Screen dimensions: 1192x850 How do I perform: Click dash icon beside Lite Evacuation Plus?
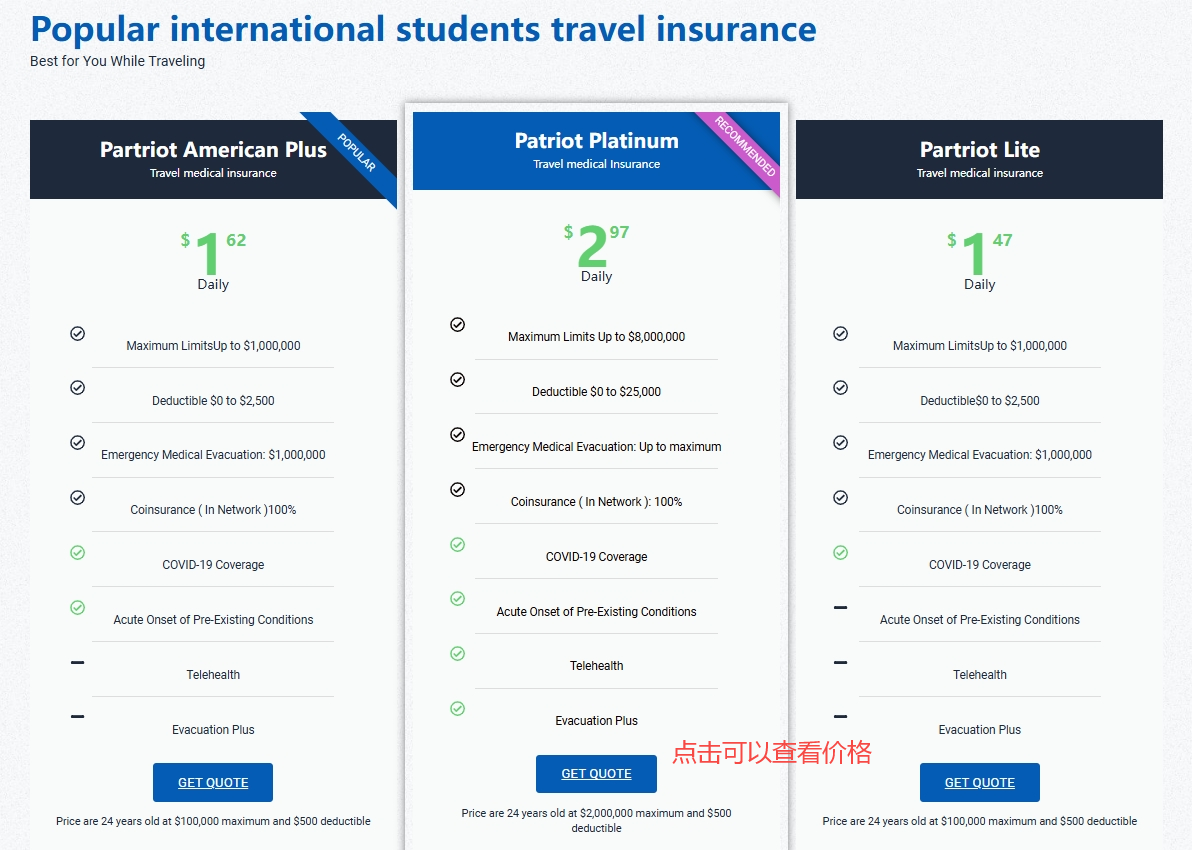click(x=841, y=717)
